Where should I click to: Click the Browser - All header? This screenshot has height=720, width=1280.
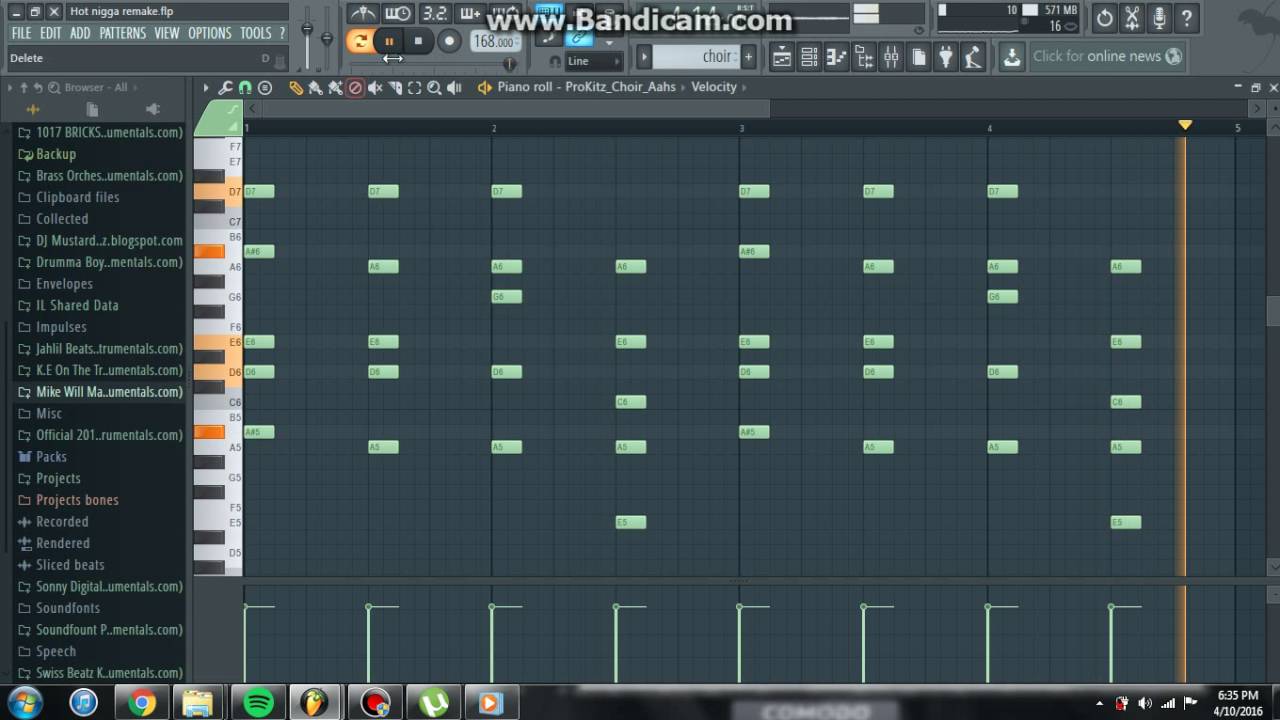96,88
